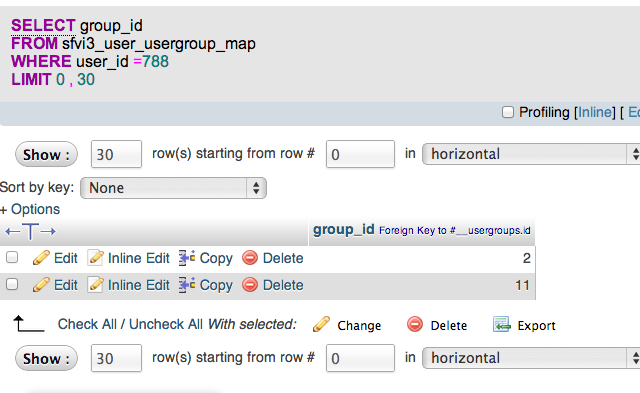Click the pencil Edit icon in group_id 2 row
Image resolution: width=640 pixels, height=393 pixels.
41,258
